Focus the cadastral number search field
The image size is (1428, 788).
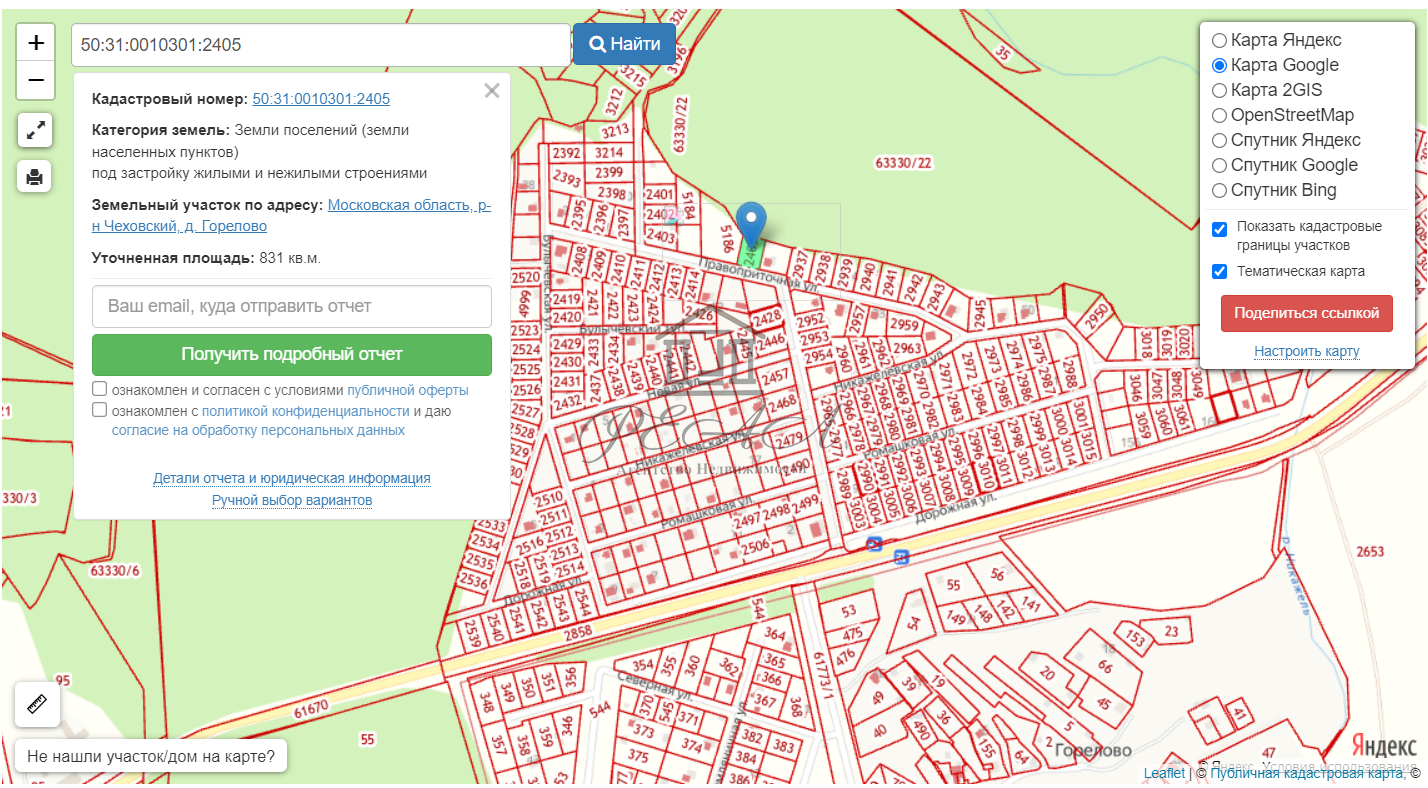click(x=321, y=45)
